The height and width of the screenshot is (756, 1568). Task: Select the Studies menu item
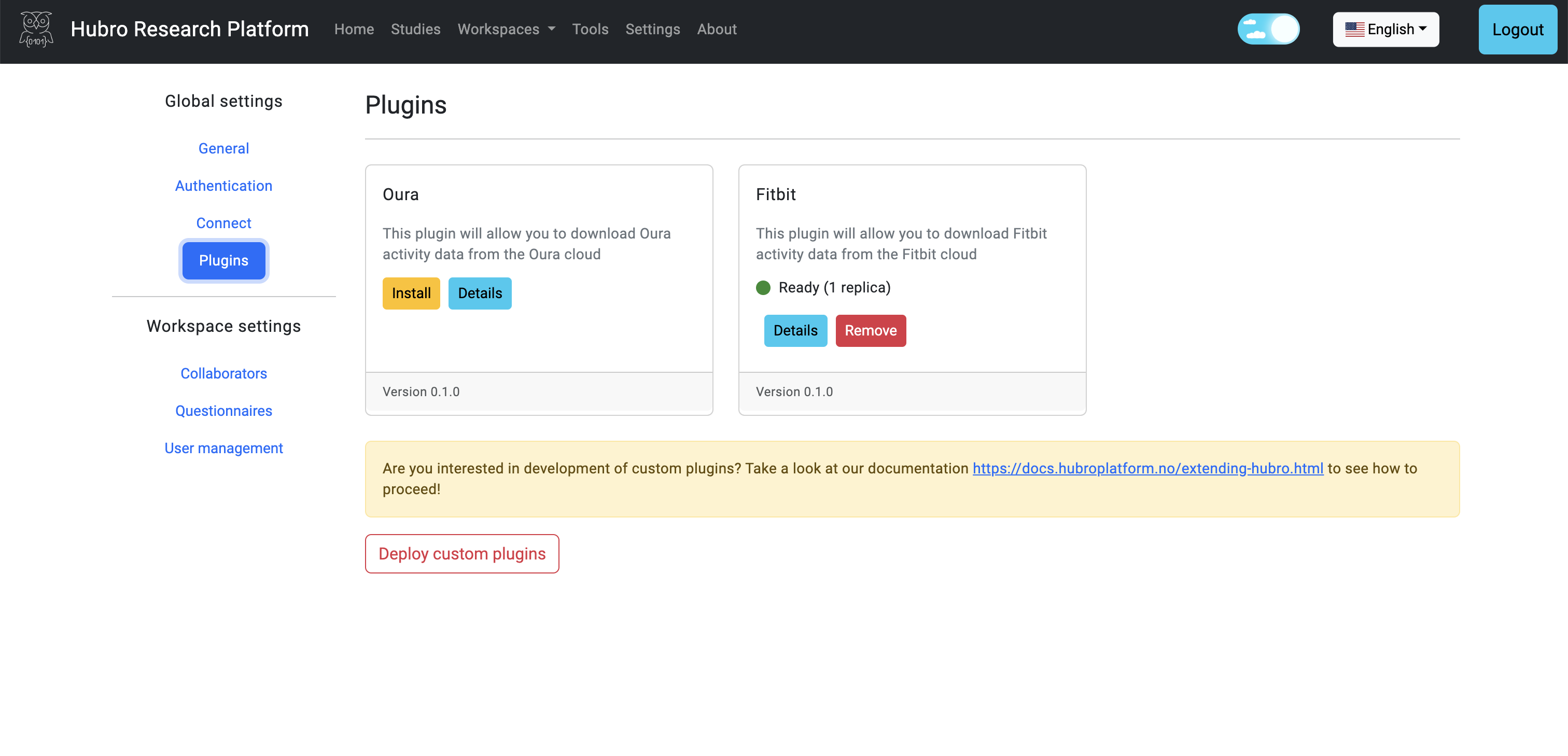point(416,29)
